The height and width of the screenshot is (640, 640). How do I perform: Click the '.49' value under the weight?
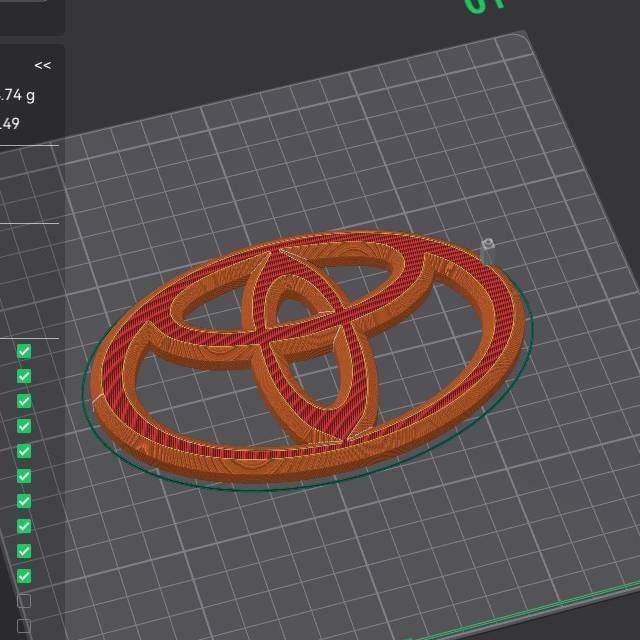[x=10, y=124]
